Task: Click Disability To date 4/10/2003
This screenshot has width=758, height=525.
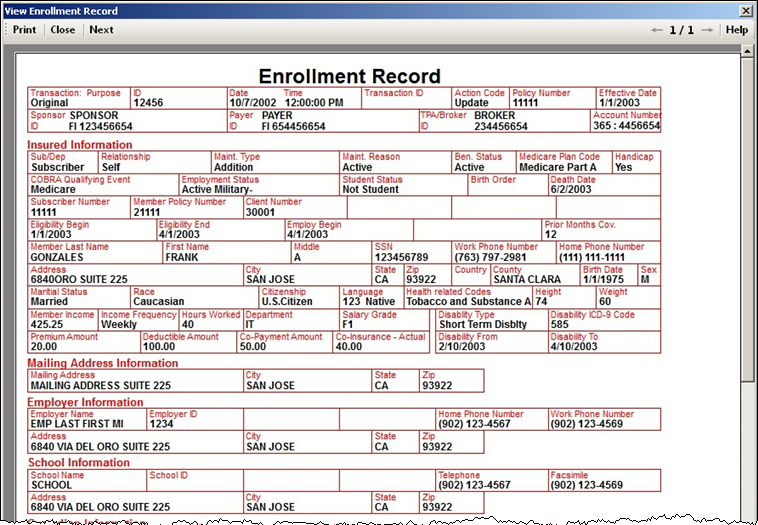Action: (574, 347)
